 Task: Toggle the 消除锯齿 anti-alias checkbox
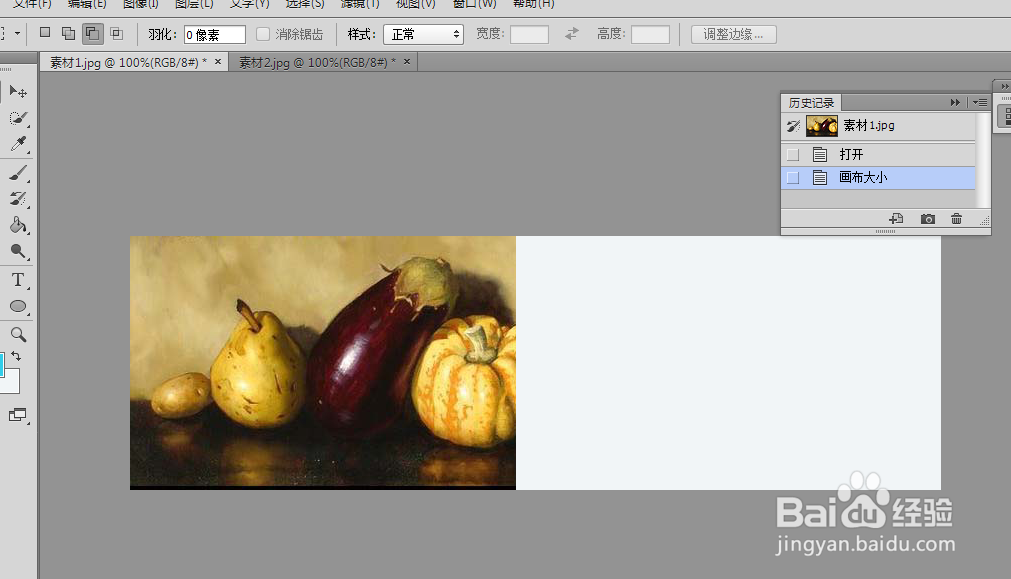tap(262, 34)
